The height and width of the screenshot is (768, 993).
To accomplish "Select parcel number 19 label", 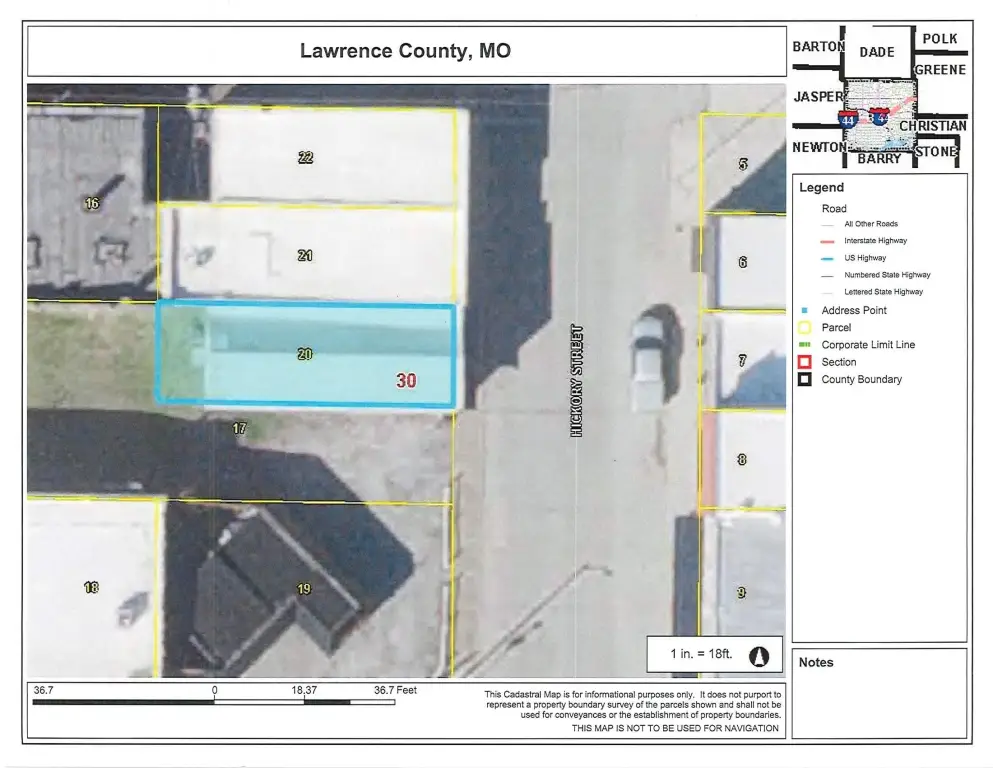I will coord(304,589).
